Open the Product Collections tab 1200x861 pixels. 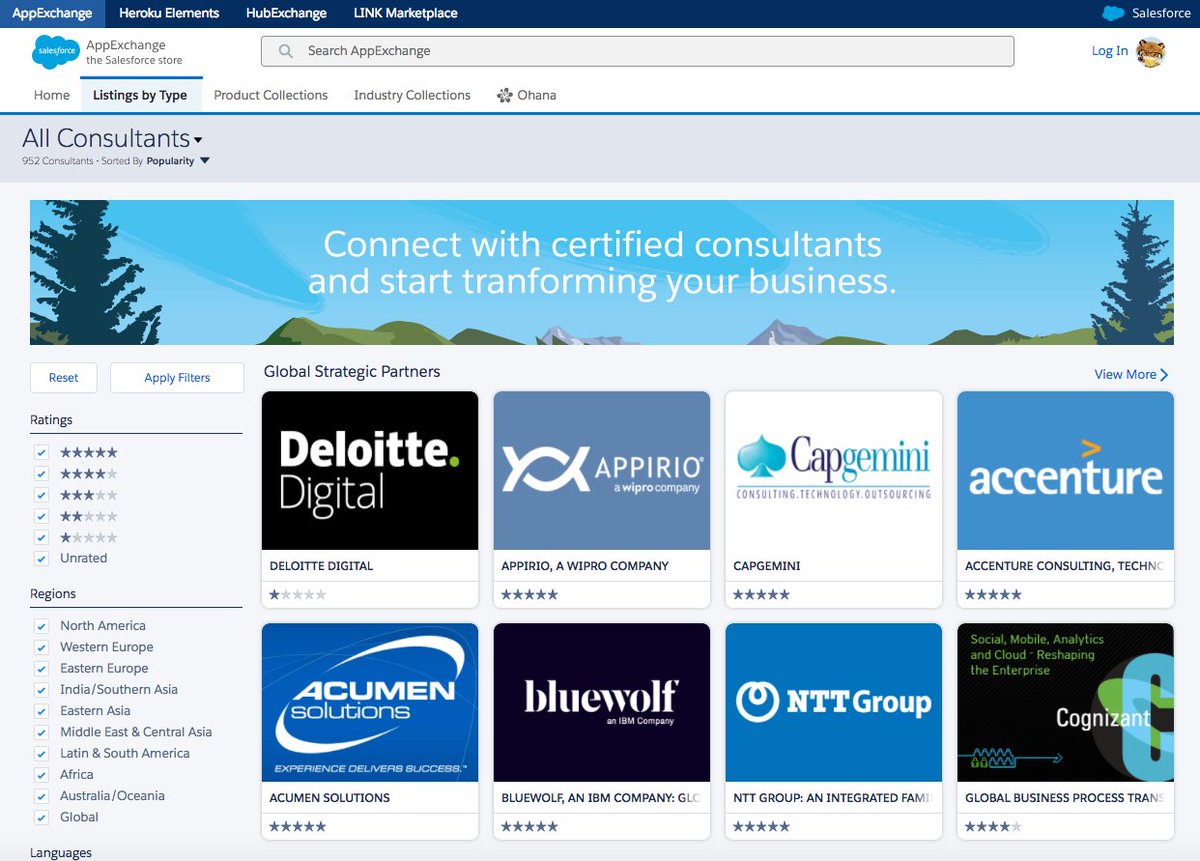[x=271, y=95]
